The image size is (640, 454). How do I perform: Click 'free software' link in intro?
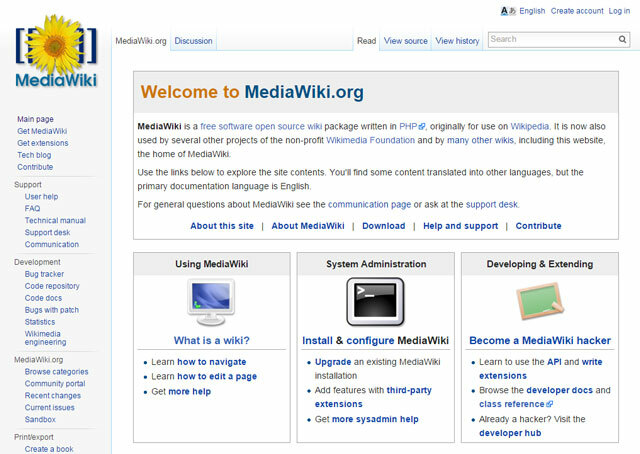[x=225, y=127]
